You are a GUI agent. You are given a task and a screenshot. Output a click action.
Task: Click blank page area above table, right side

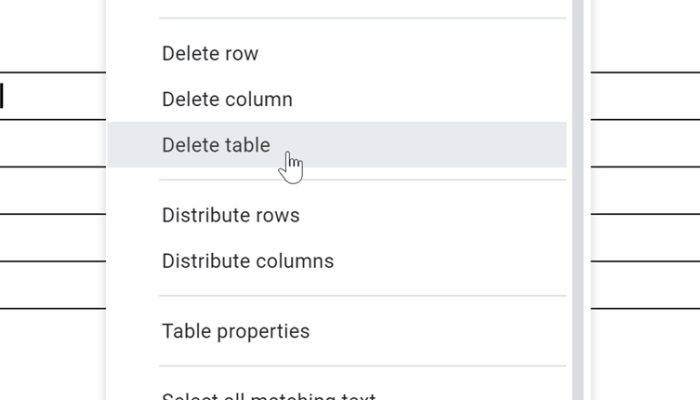645,35
